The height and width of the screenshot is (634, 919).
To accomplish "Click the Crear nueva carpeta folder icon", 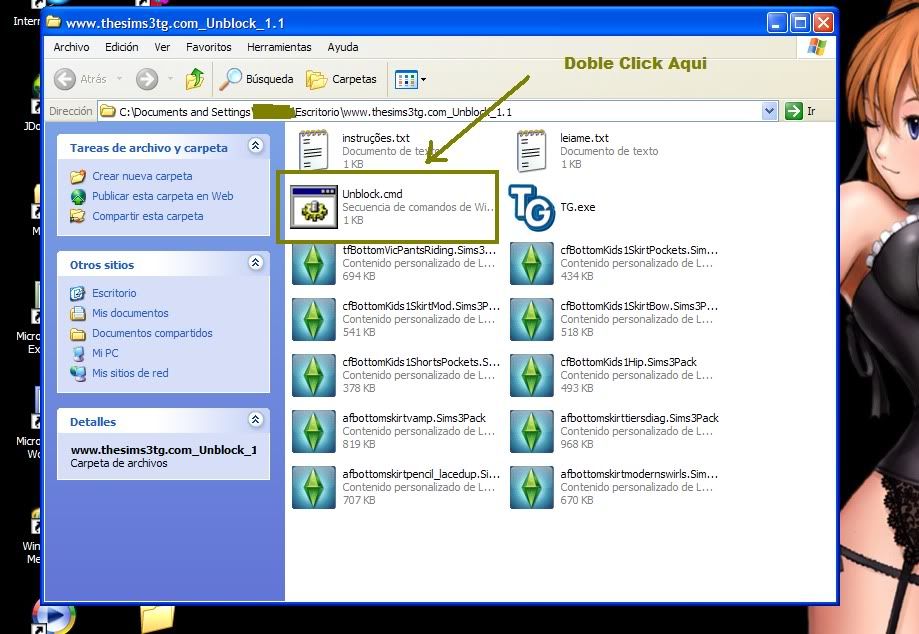I will [x=78, y=176].
